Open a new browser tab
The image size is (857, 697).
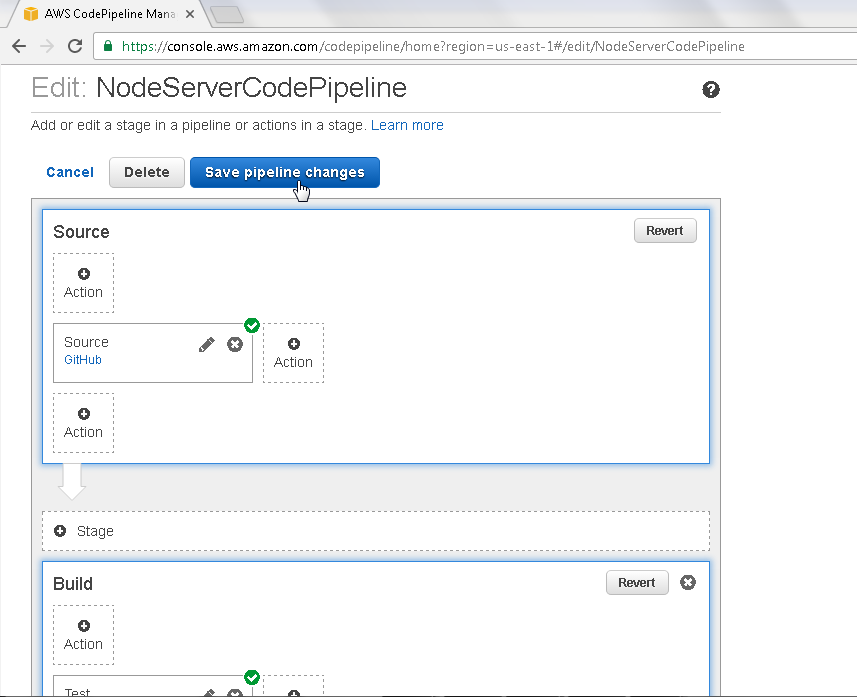(x=227, y=14)
